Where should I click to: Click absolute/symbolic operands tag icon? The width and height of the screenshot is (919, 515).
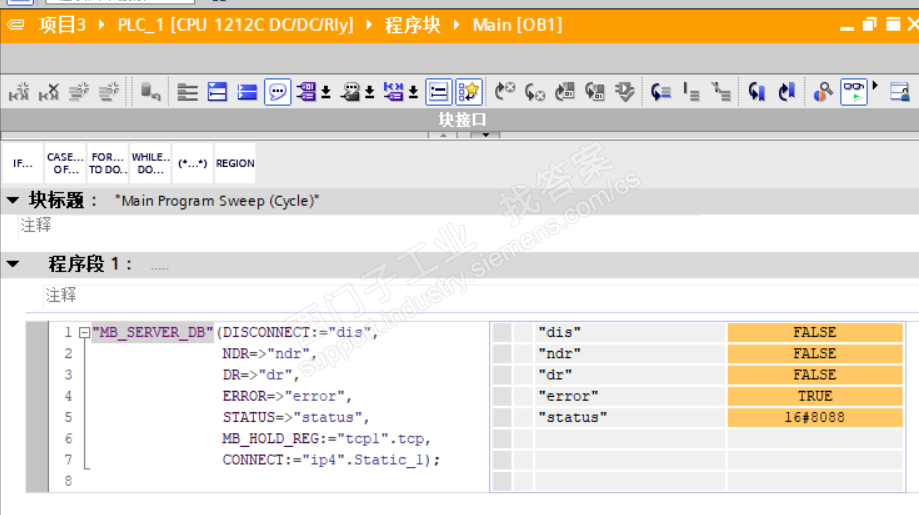coord(306,92)
